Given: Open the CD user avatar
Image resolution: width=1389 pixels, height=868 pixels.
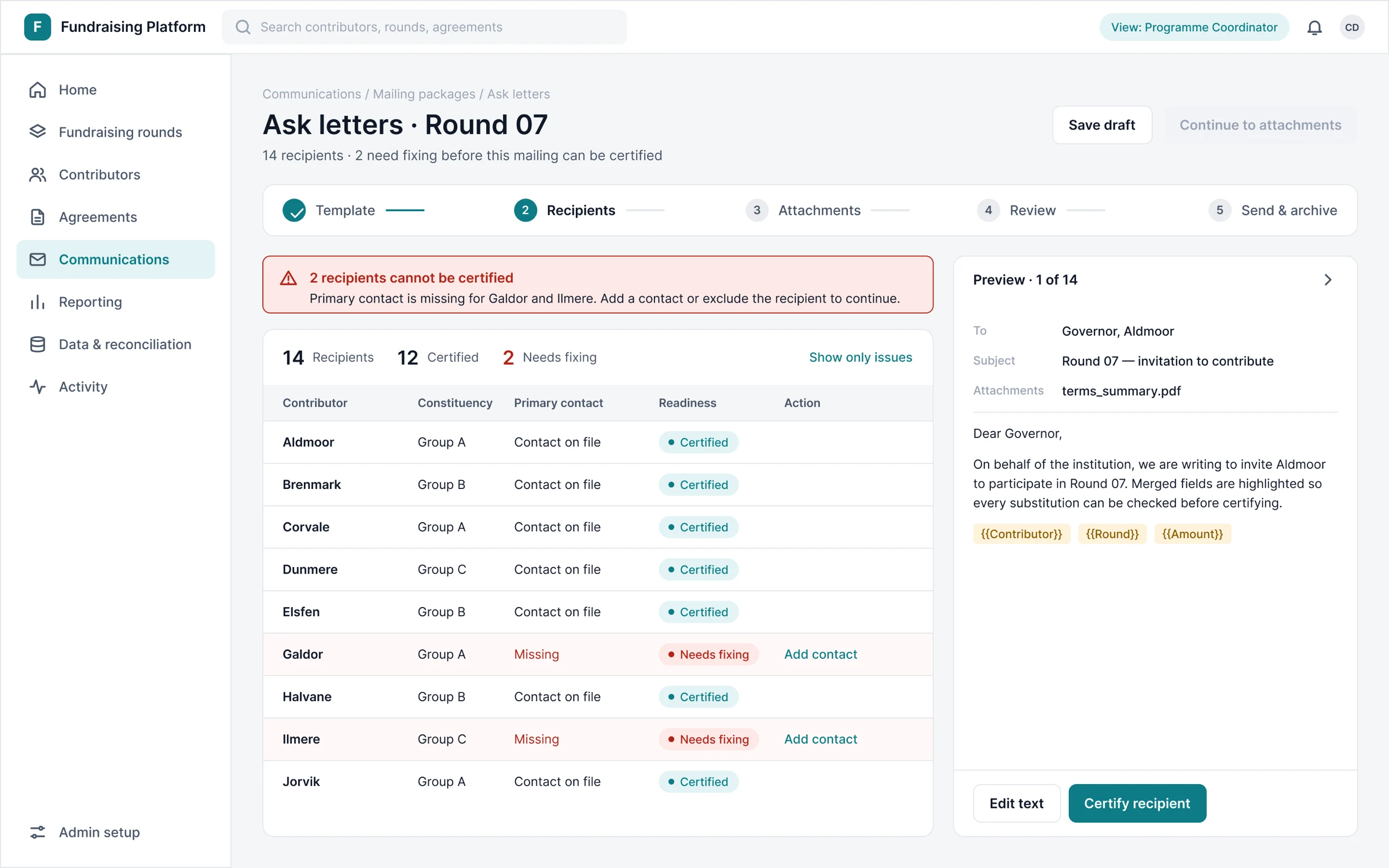Looking at the screenshot, I should 1352,27.
